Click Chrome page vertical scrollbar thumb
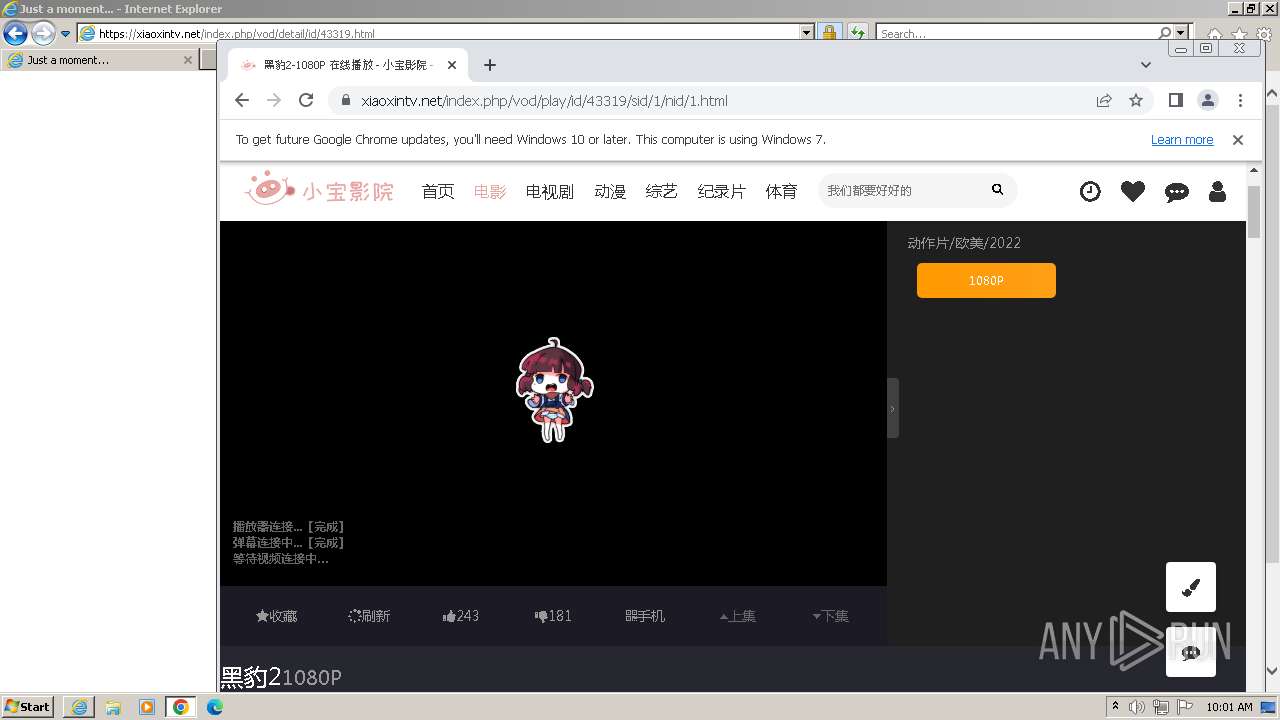Screen dimensions: 1280x720 tap(1254, 210)
